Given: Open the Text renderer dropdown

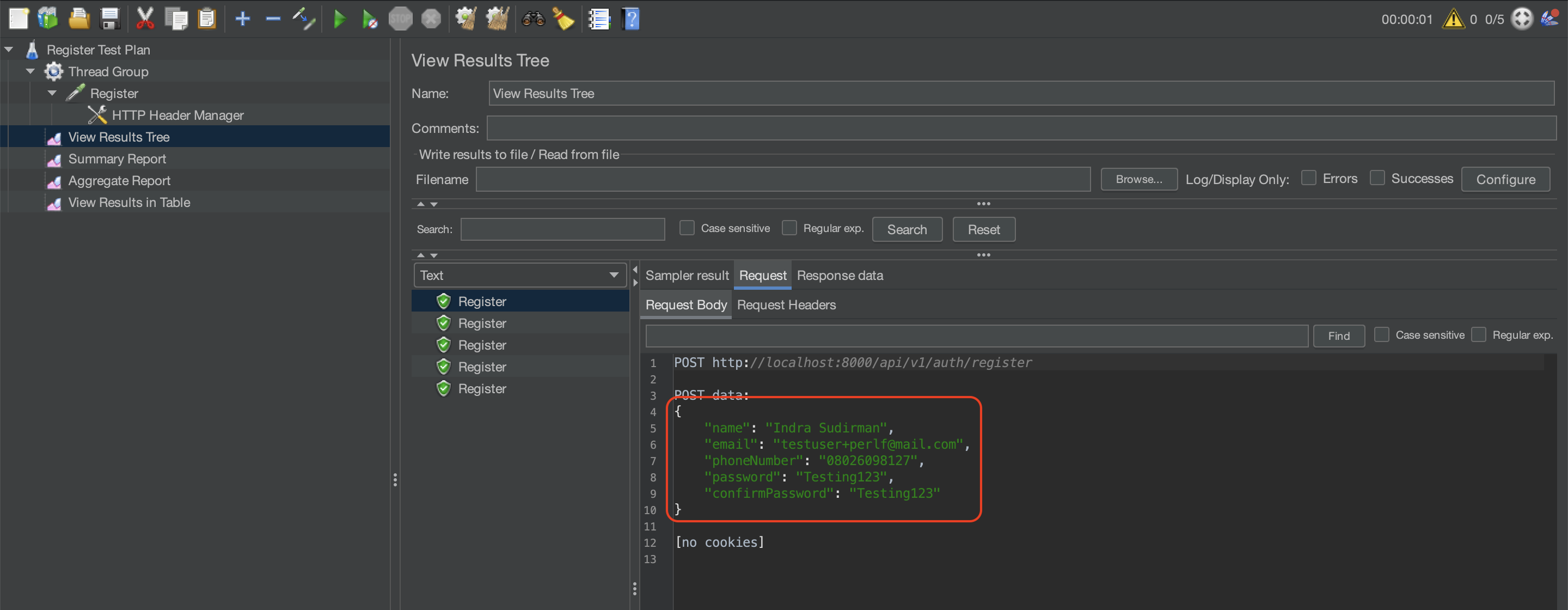Looking at the screenshot, I should (519, 275).
